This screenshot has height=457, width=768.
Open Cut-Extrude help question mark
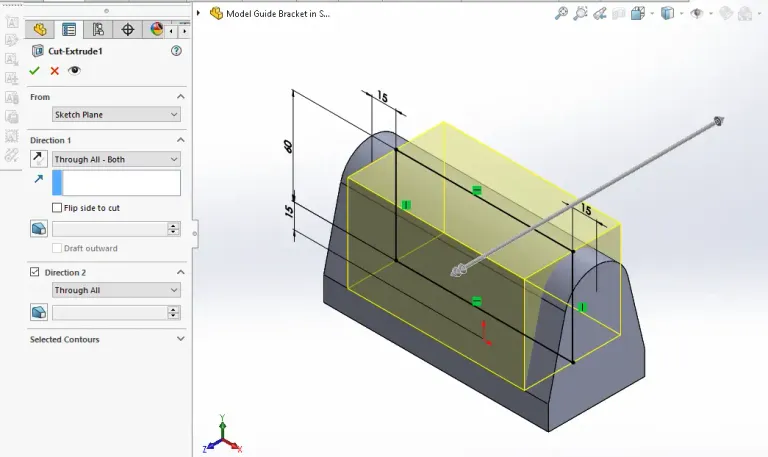[x=176, y=51]
